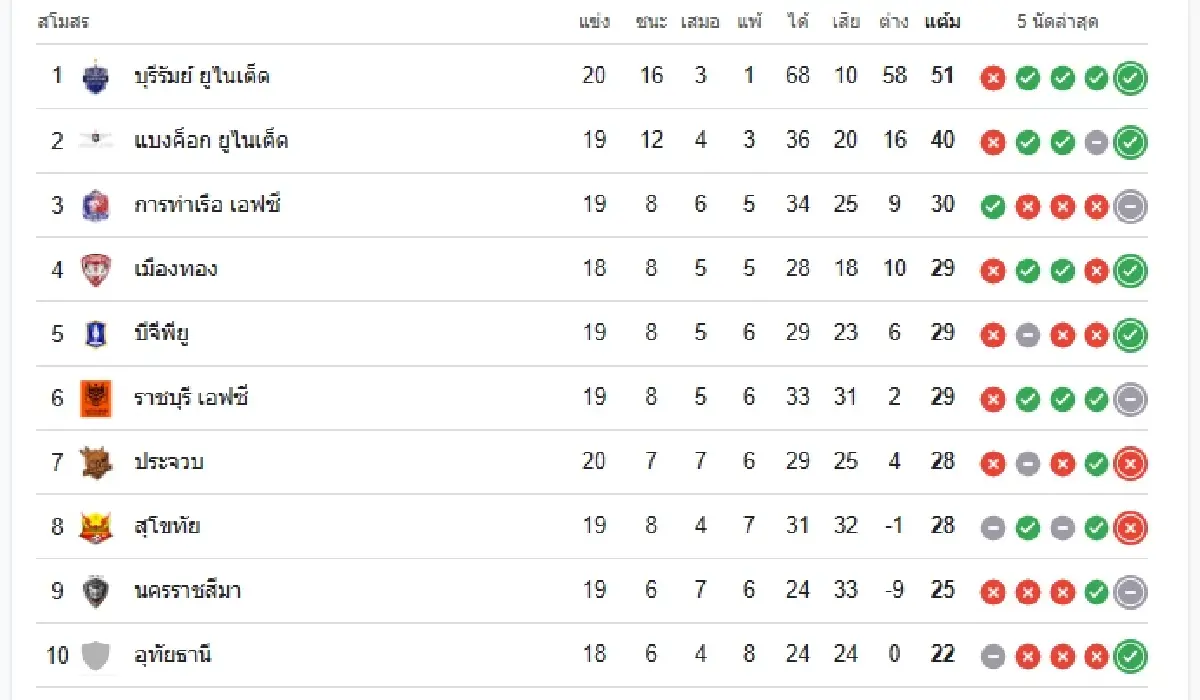Click the Muangthong (เมืองทอง) club crest

click(95, 269)
